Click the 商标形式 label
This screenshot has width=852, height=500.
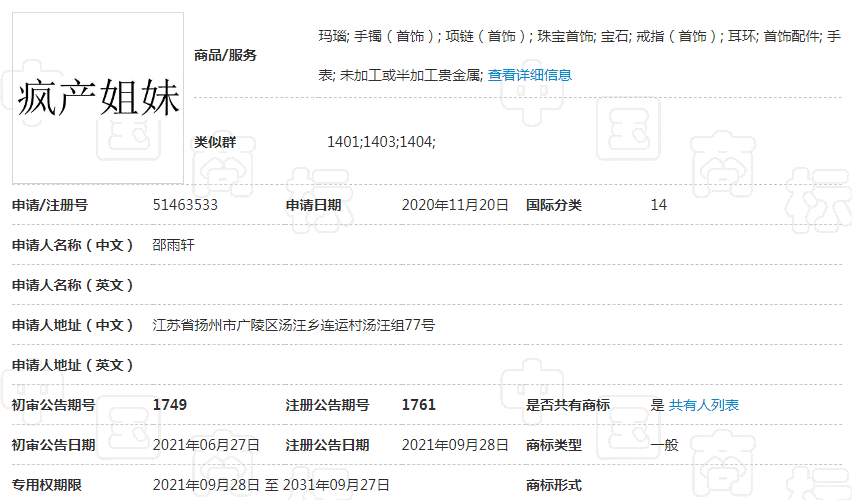coord(554,485)
